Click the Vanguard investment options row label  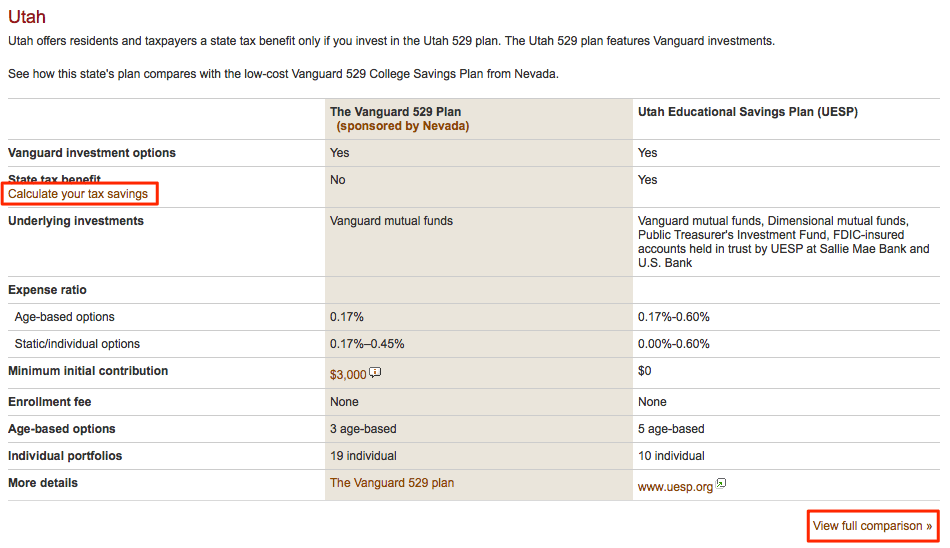pos(92,153)
